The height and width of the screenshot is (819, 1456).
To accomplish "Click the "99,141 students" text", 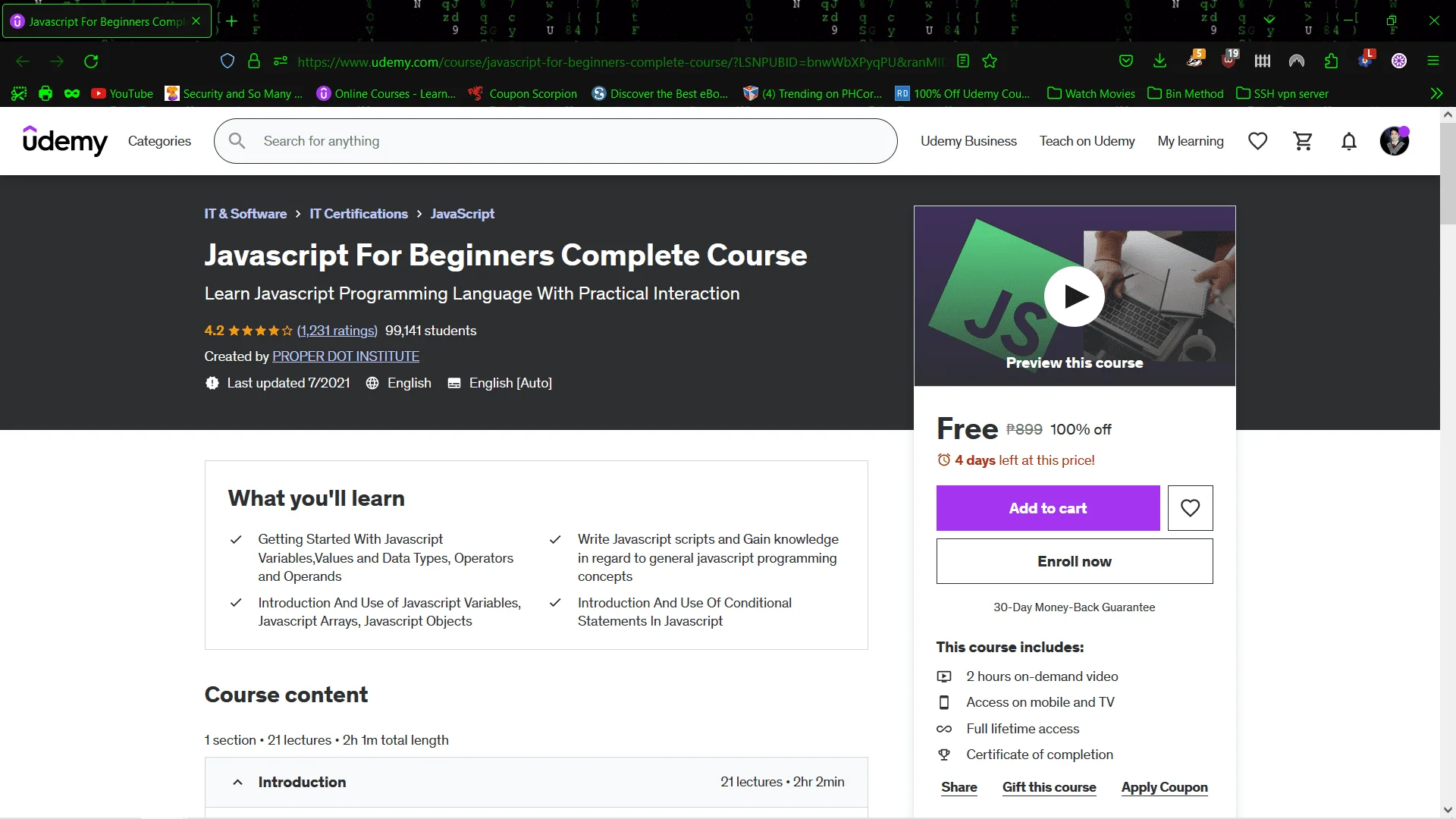I will tap(431, 331).
